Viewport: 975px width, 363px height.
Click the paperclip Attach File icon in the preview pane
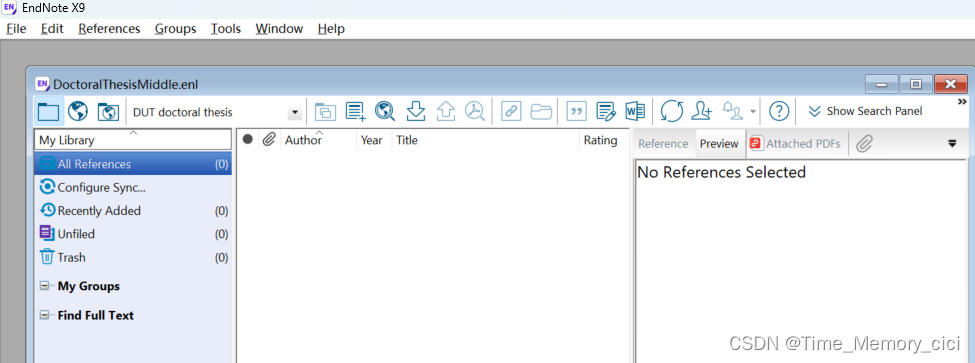(x=865, y=144)
